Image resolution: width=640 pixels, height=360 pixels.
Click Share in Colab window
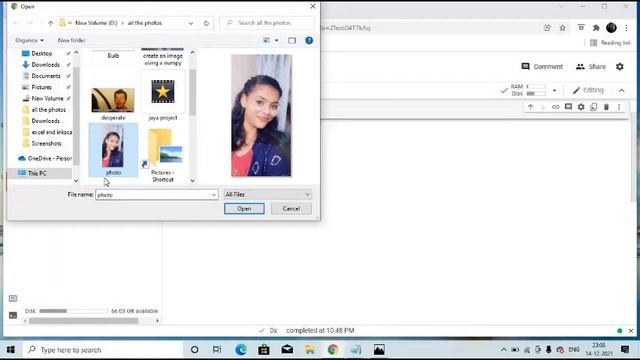click(x=591, y=67)
